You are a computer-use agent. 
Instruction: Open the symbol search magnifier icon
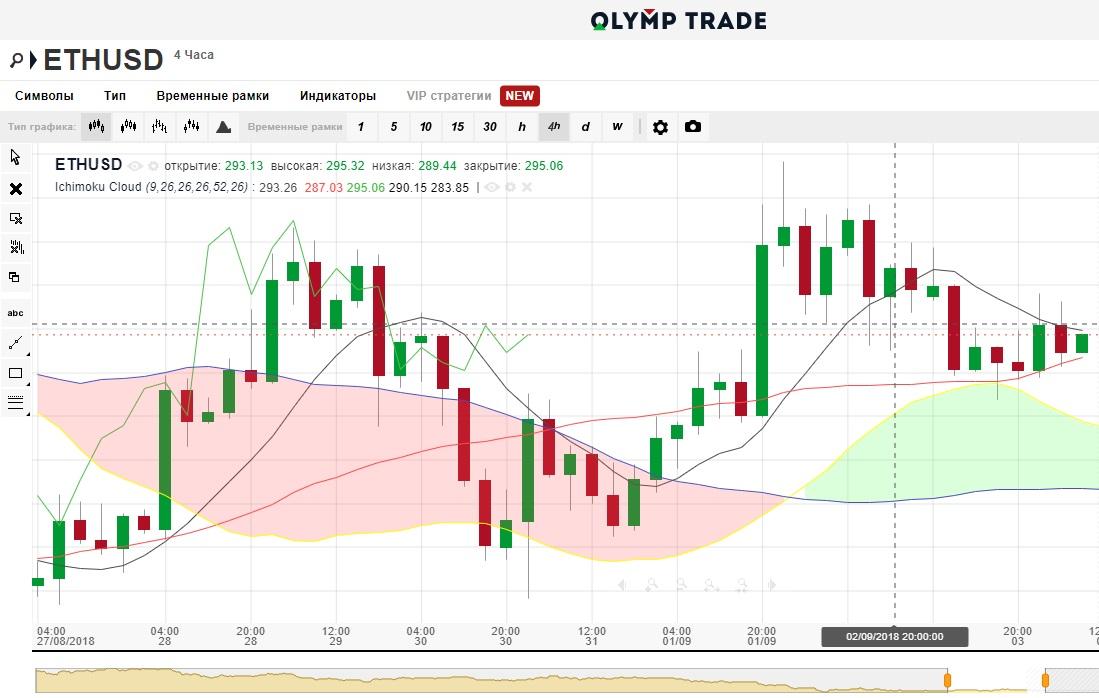pos(16,60)
